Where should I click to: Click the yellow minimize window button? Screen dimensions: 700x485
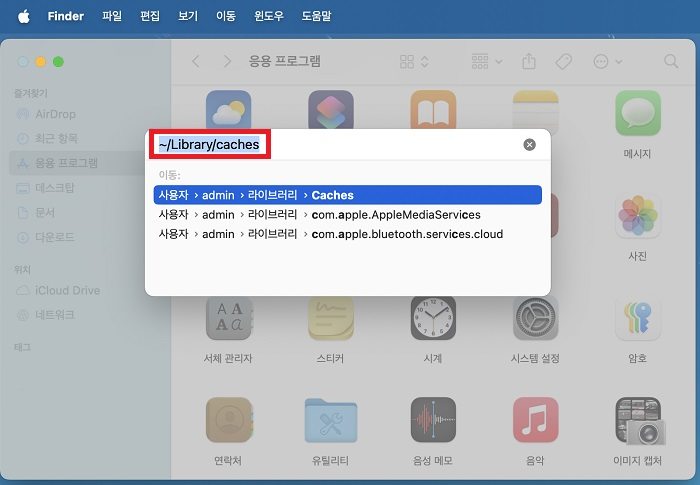click(x=41, y=62)
